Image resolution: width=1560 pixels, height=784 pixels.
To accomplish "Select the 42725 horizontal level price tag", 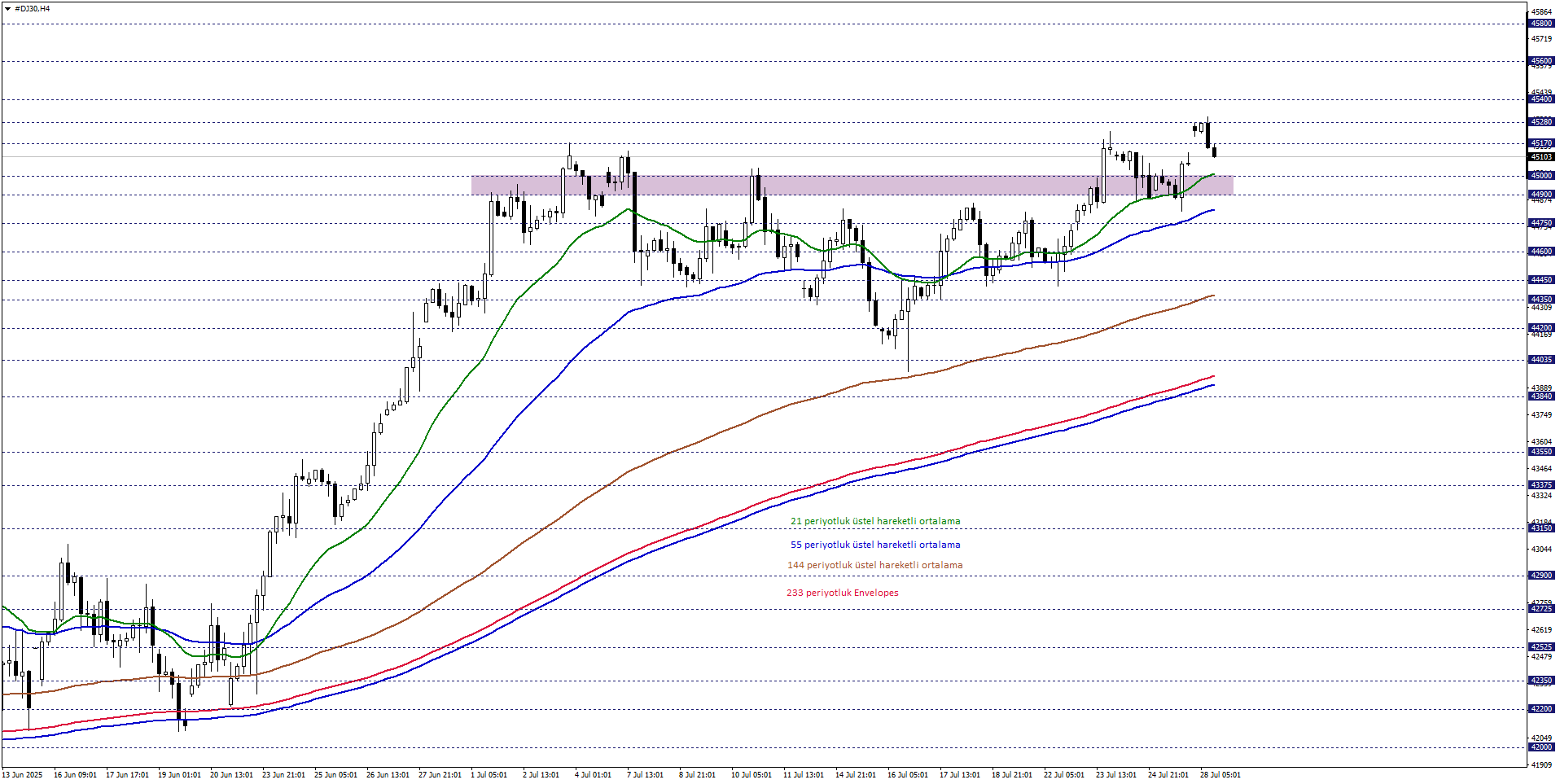I will (1542, 609).
